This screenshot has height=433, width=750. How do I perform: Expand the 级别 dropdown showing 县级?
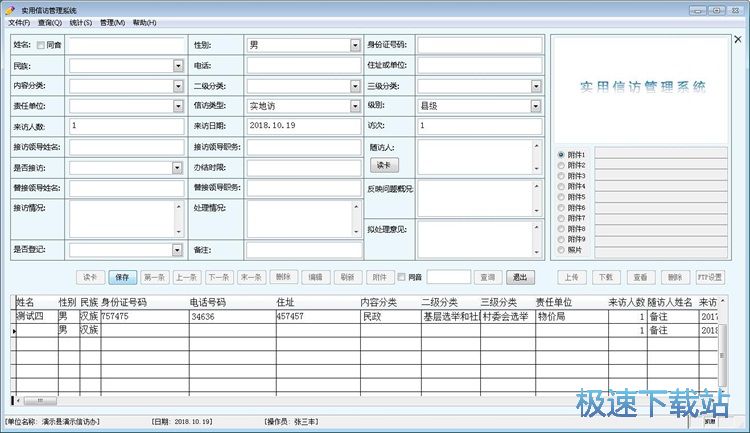[536, 106]
